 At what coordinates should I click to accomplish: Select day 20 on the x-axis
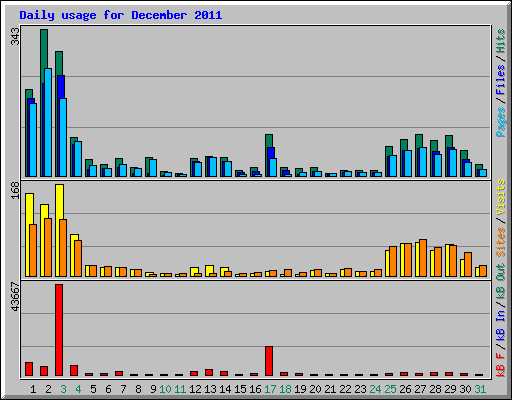tap(315, 389)
